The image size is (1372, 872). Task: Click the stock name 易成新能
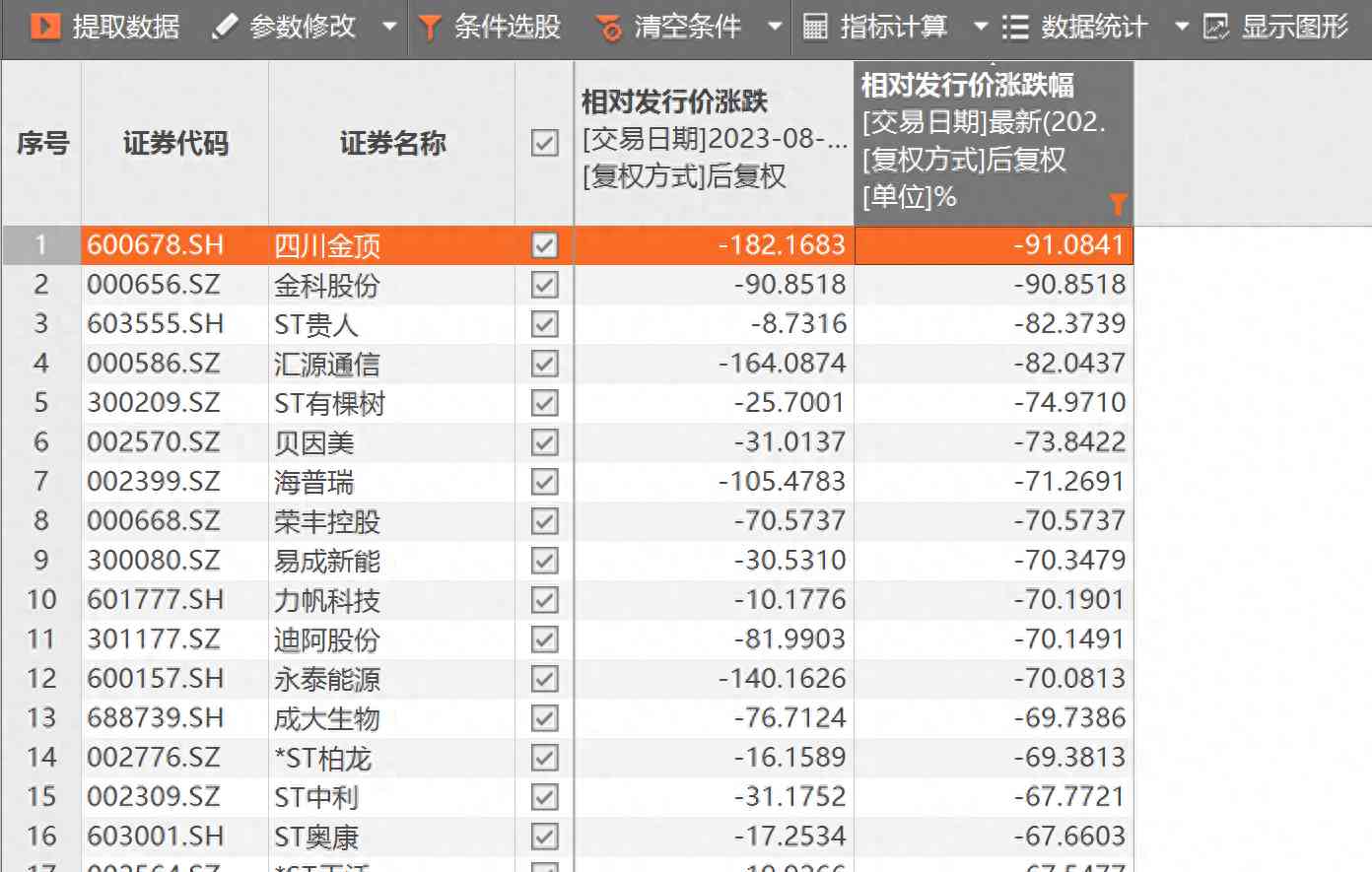(327, 561)
